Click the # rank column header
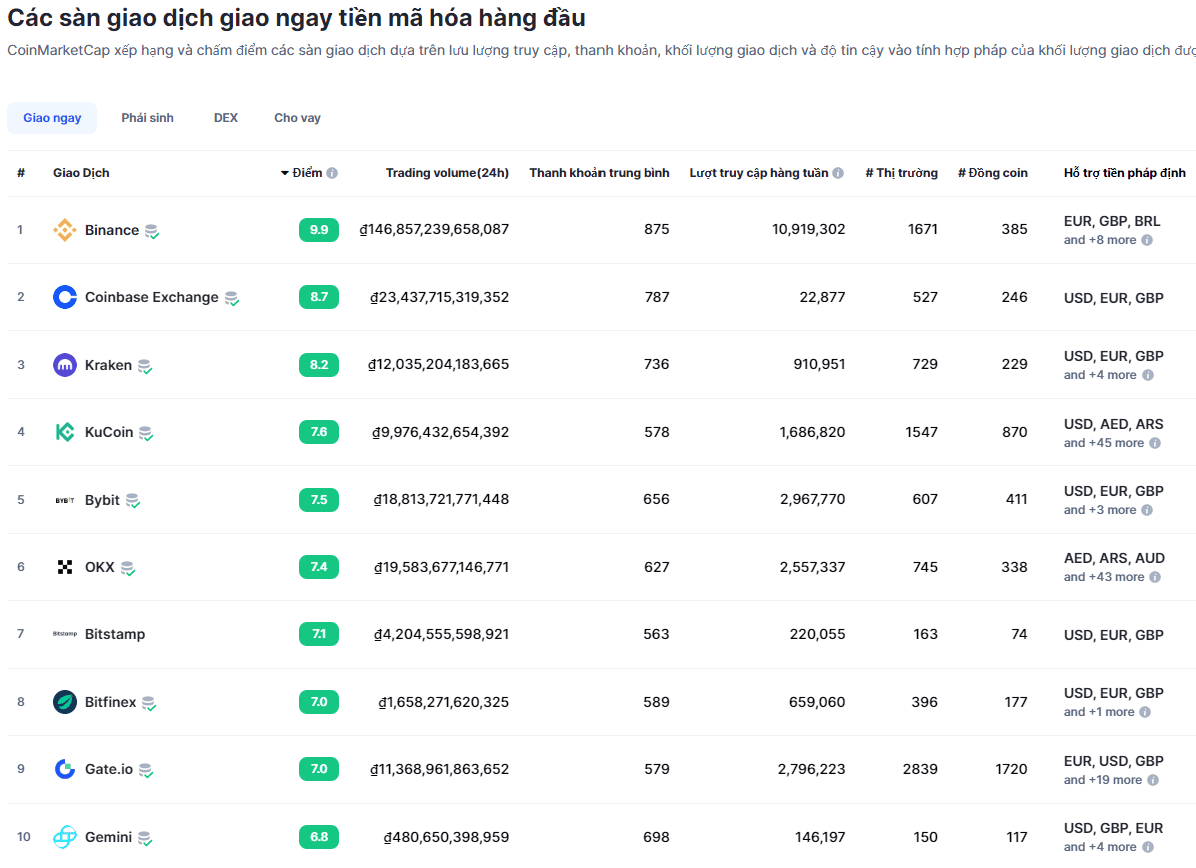 21,173
